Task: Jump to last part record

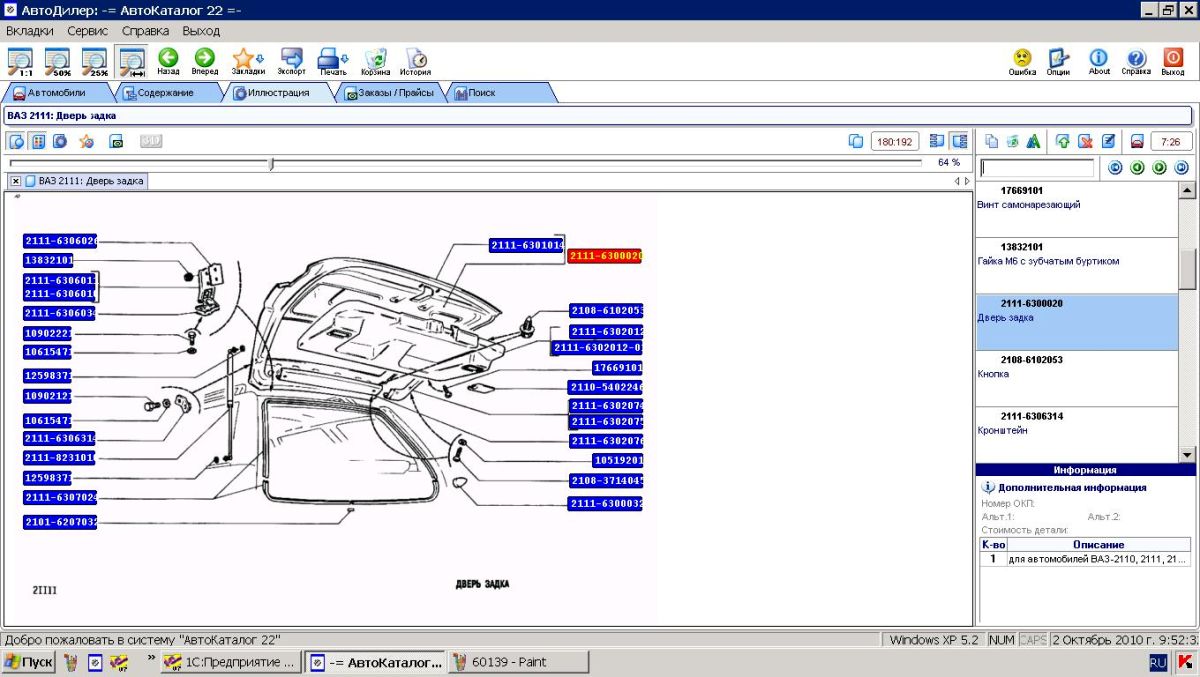Action: tap(1181, 167)
